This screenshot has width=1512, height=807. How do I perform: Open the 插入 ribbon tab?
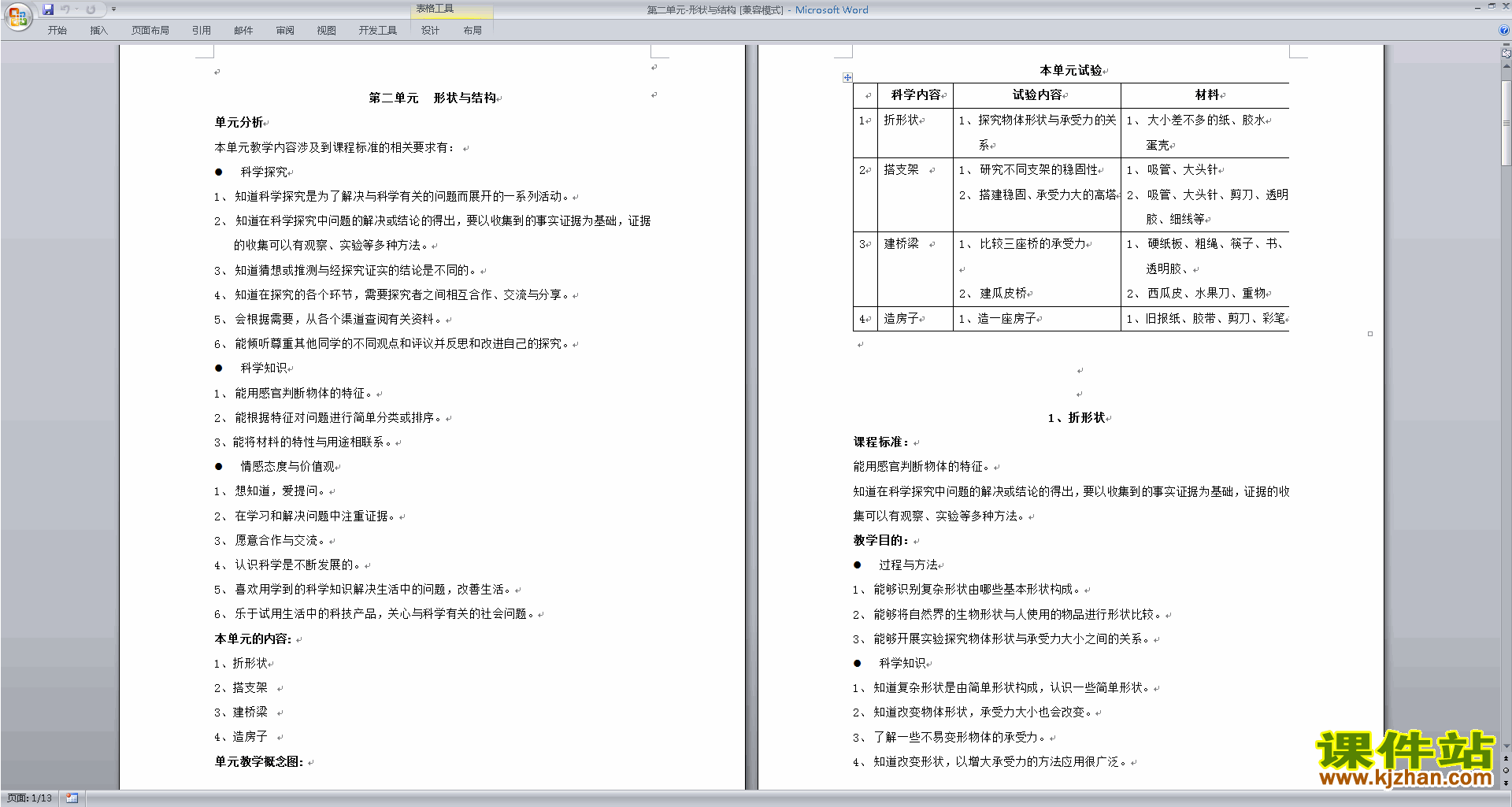[98, 30]
